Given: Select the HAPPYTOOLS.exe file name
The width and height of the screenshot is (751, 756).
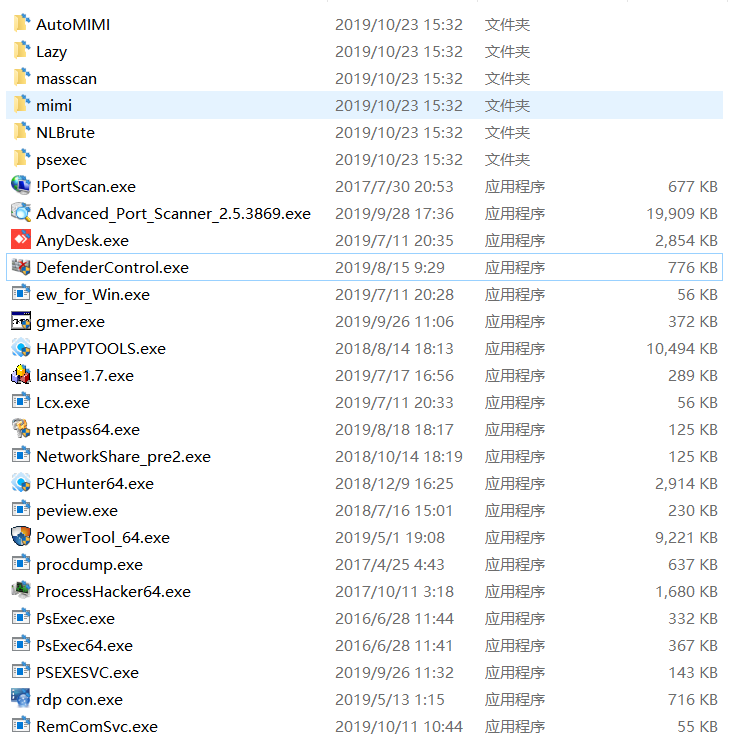Looking at the screenshot, I should coord(101,349).
